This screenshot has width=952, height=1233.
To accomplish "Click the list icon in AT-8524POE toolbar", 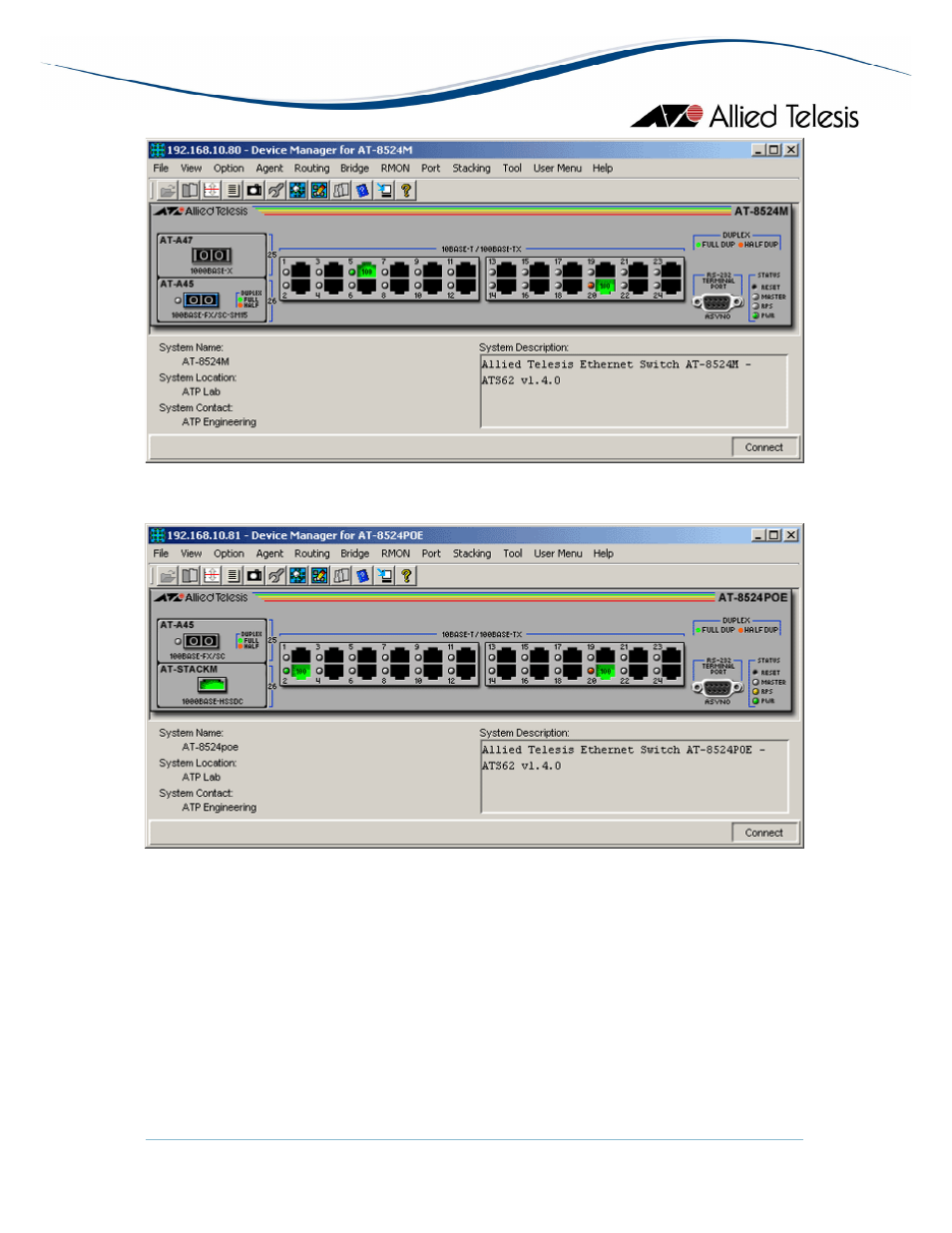I will click(233, 575).
